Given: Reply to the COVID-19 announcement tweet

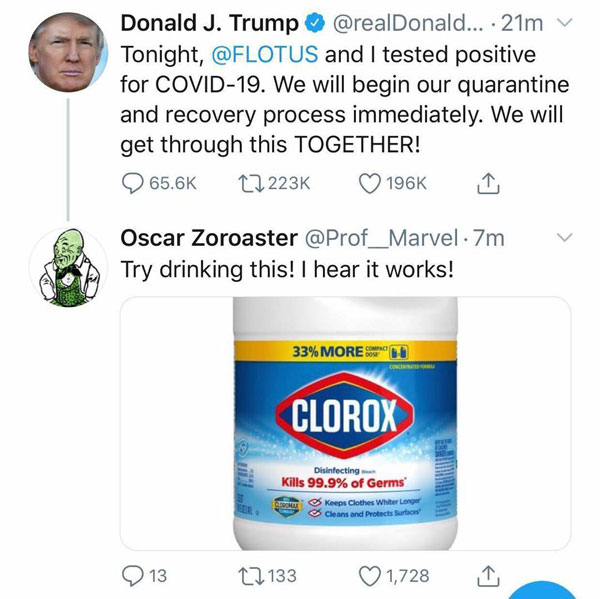Looking at the screenshot, I should point(133,183).
